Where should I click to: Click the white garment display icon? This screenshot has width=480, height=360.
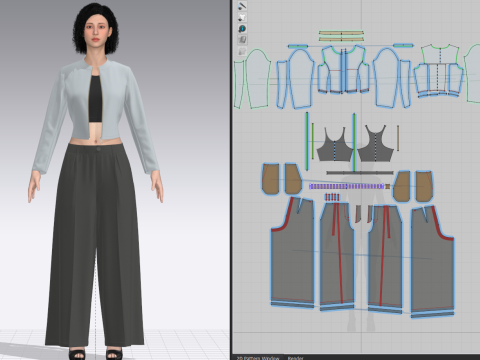point(242,17)
